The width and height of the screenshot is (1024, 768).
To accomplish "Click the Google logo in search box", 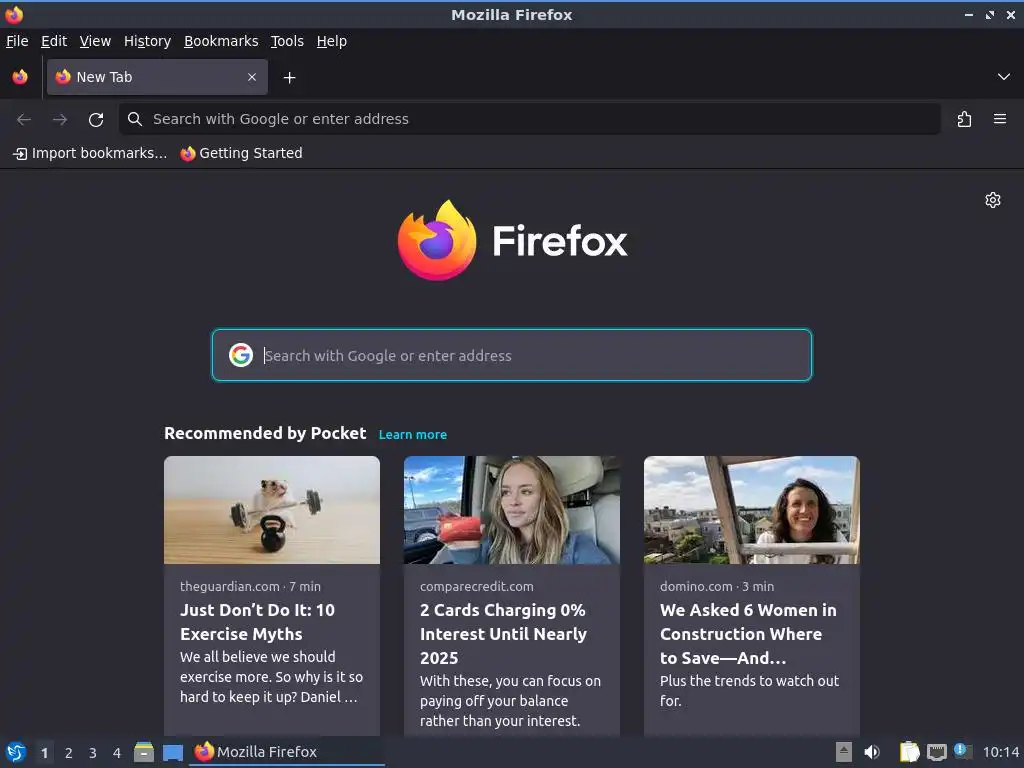I will point(241,355).
